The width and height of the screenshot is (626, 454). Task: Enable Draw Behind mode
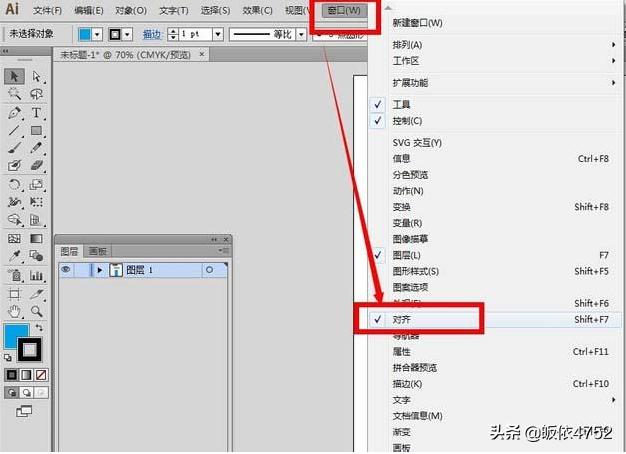point(26,393)
